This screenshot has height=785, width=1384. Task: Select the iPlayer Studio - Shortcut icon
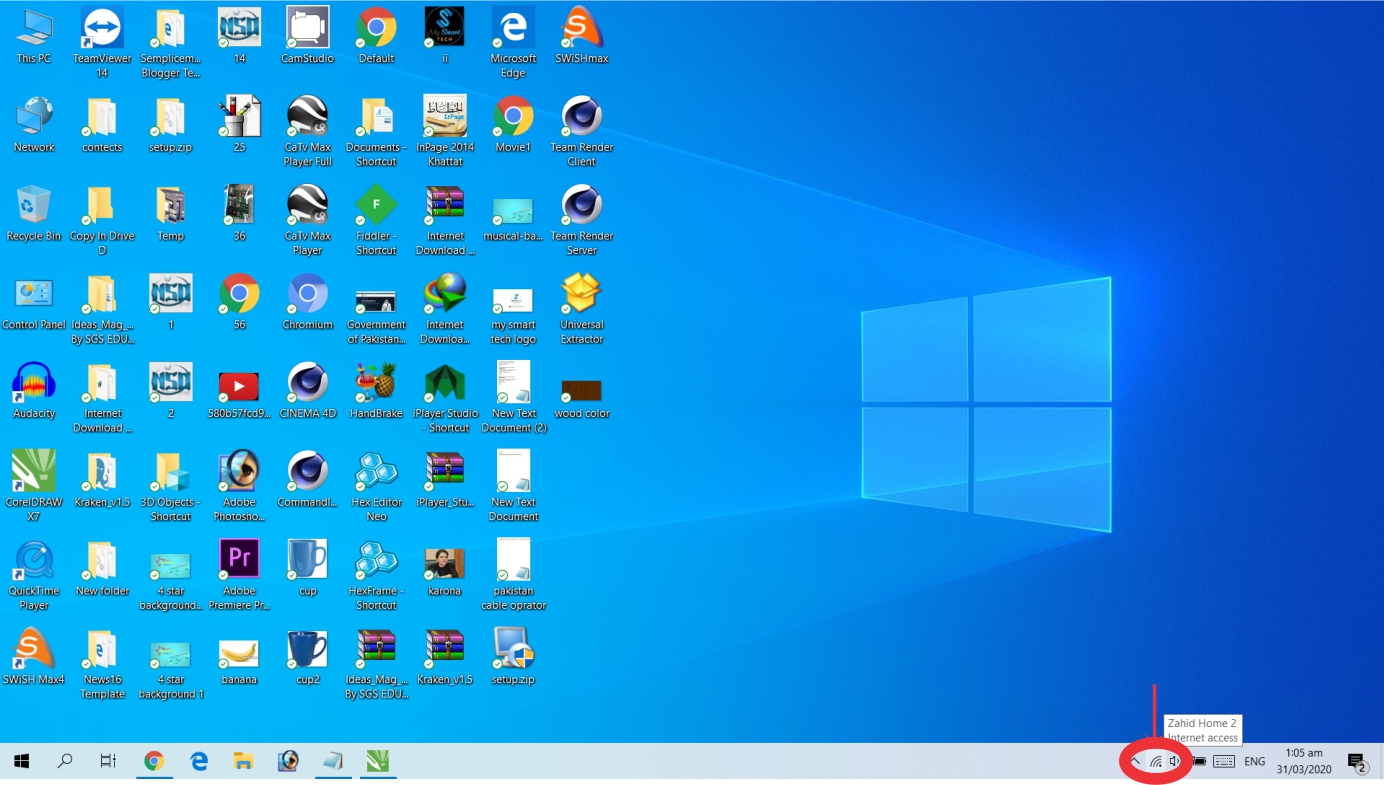(x=445, y=398)
